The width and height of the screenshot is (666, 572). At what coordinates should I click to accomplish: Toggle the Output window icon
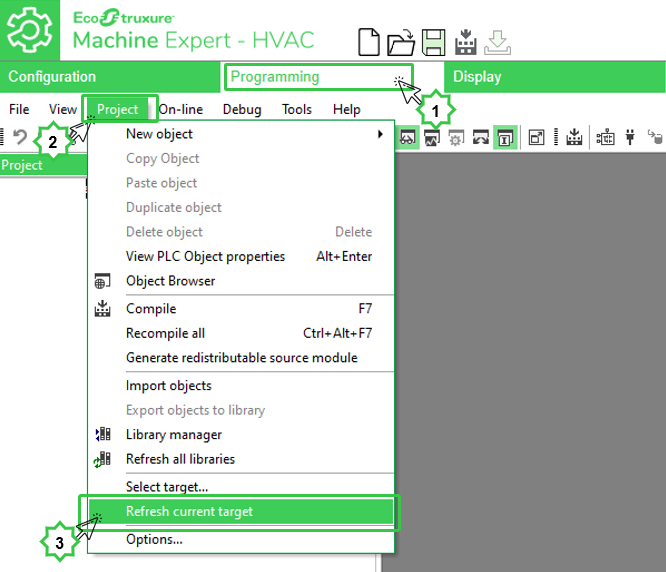505,138
